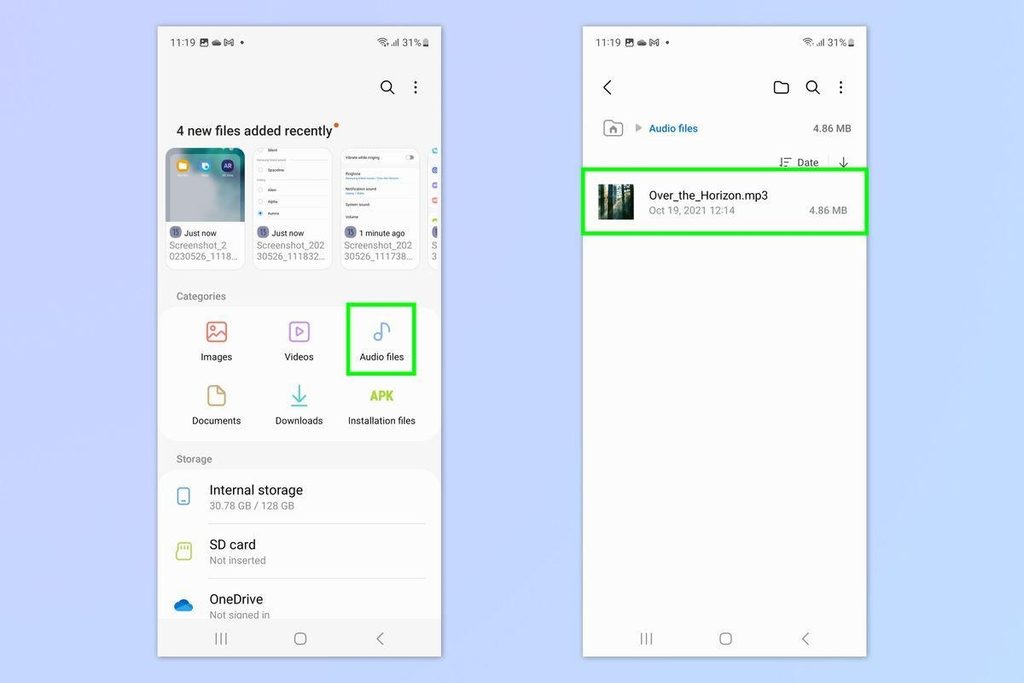Open the first recent screenshot marked Just now
1024x683 pixels.
click(205, 208)
